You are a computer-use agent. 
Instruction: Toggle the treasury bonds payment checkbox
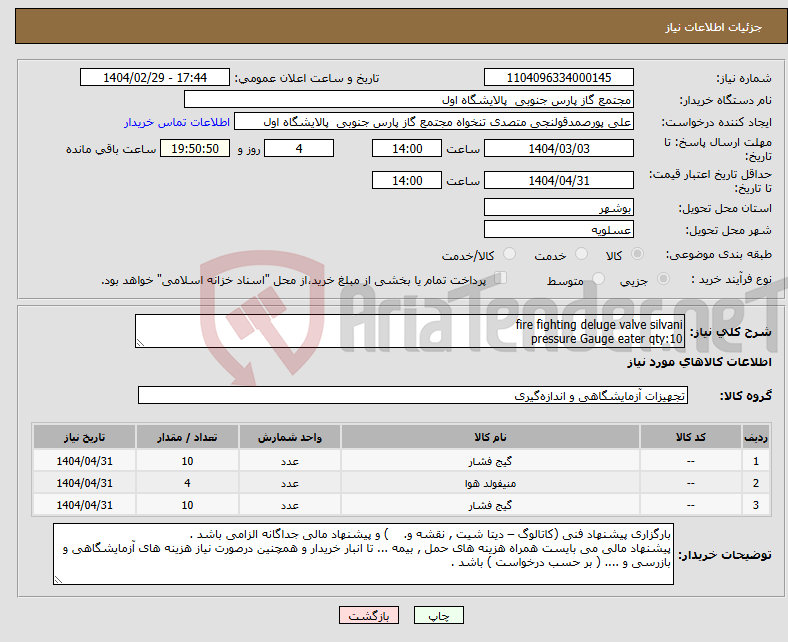tap(501, 278)
